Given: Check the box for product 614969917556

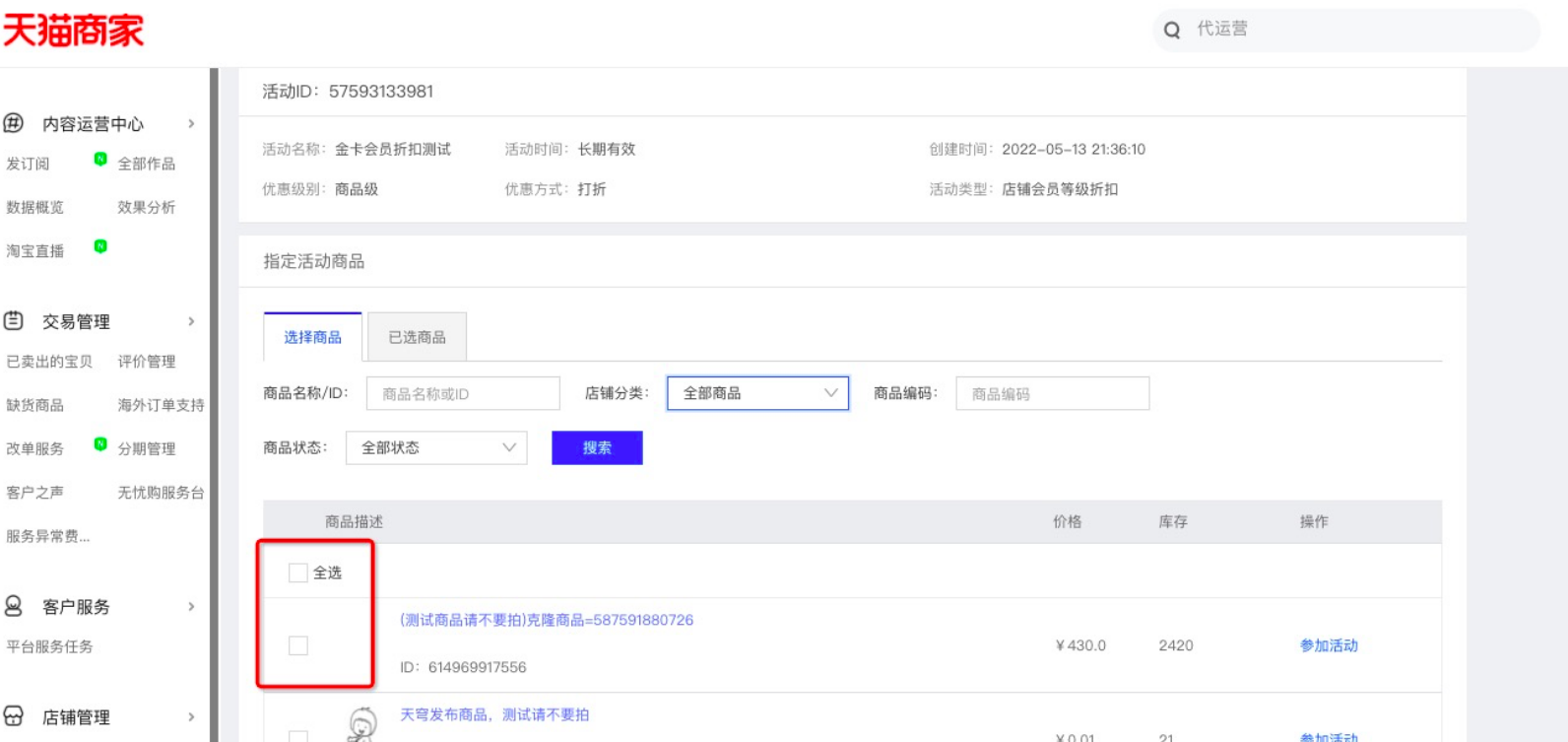Looking at the screenshot, I should pyautogui.click(x=297, y=645).
